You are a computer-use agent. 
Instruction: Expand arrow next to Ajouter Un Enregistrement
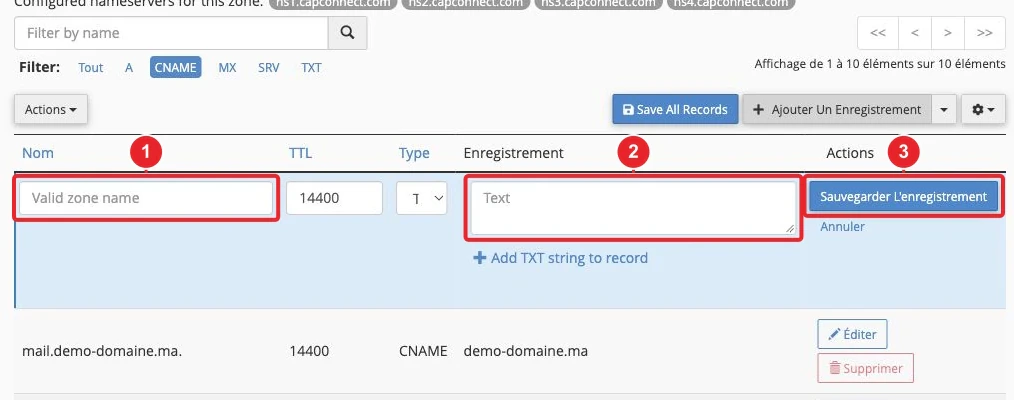[x=944, y=110]
